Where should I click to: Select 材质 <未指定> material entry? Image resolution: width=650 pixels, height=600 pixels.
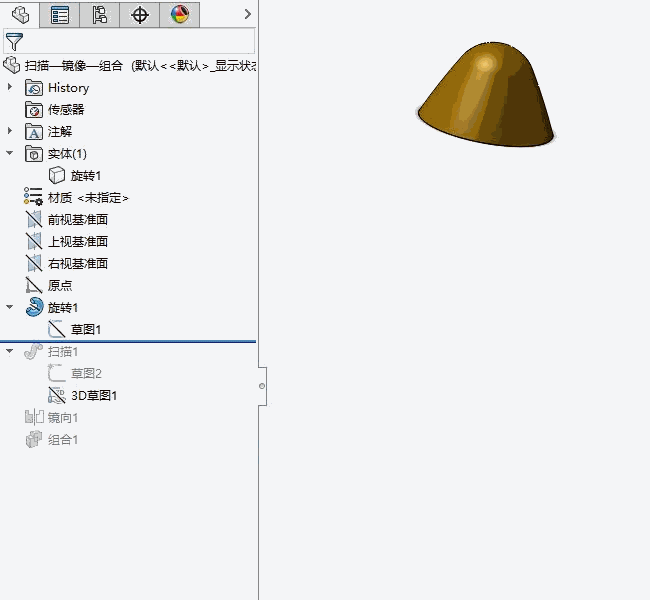point(88,198)
